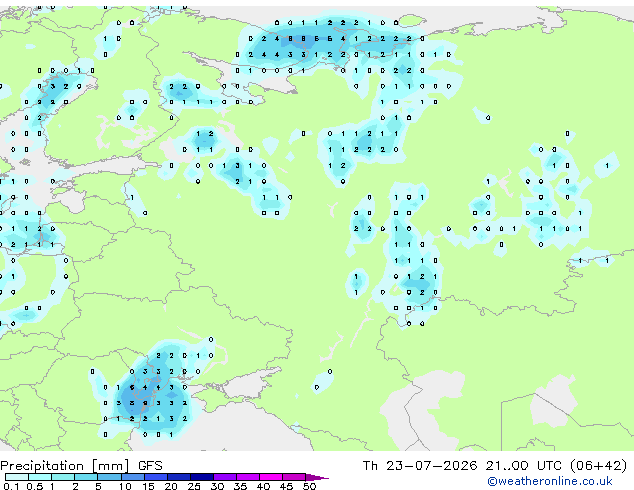Click the "25" legend scale value
Viewport: 634px width, 490px height.
tap(194, 486)
